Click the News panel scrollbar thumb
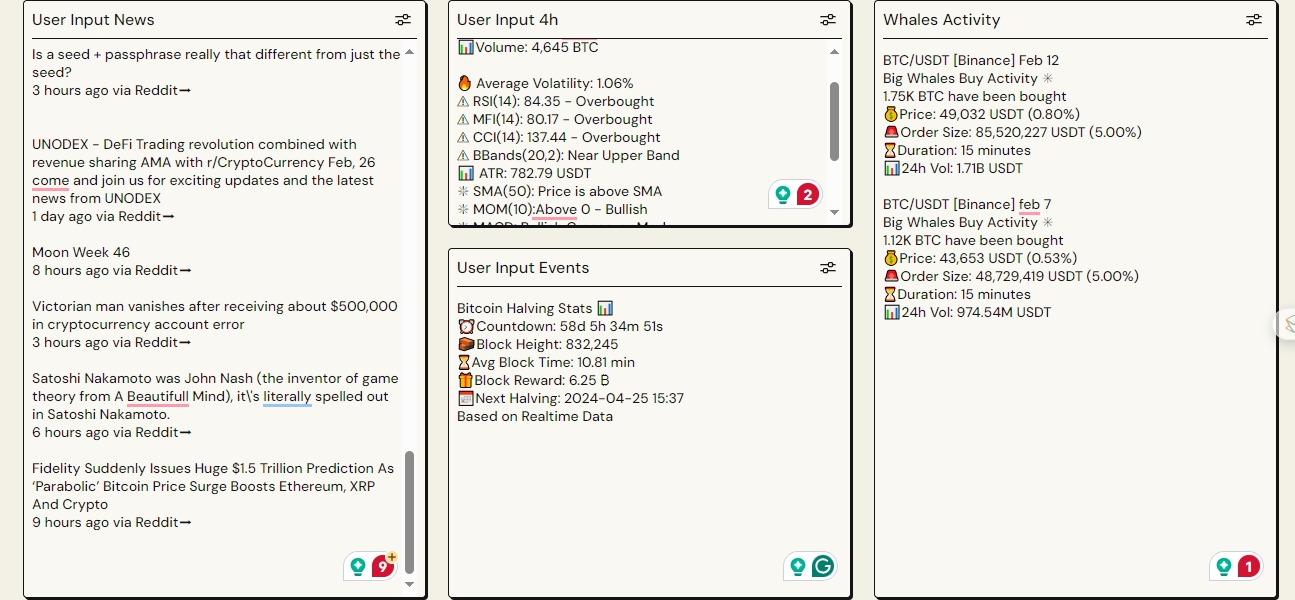Viewport: 1295px width, 600px height. 410,512
